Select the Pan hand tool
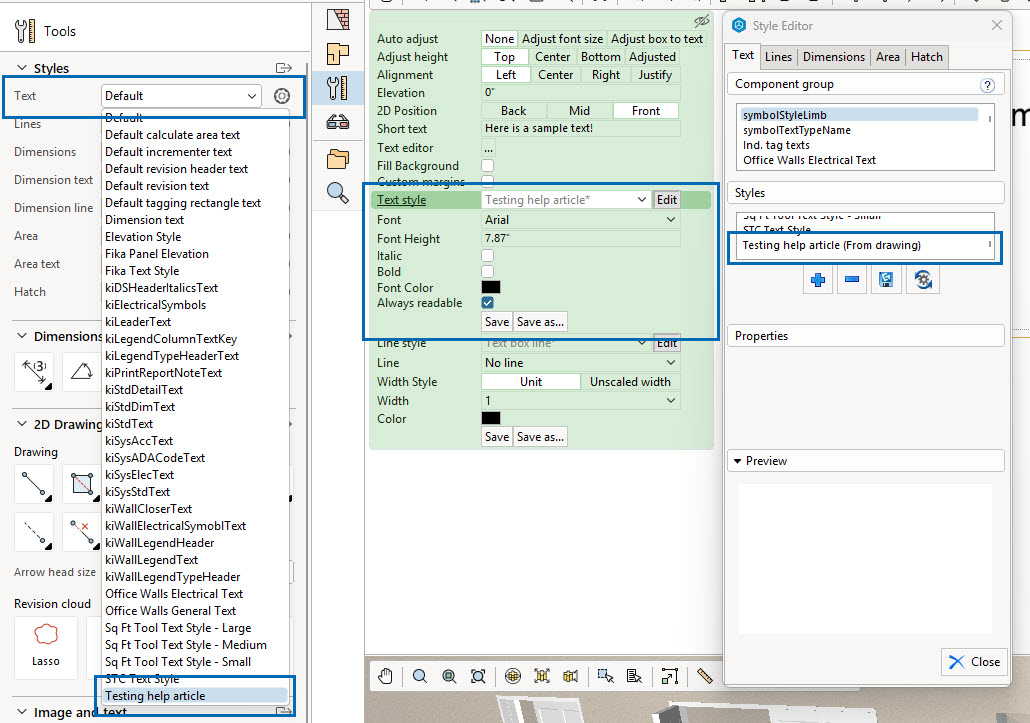The width and height of the screenshot is (1030, 723). coord(386,676)
